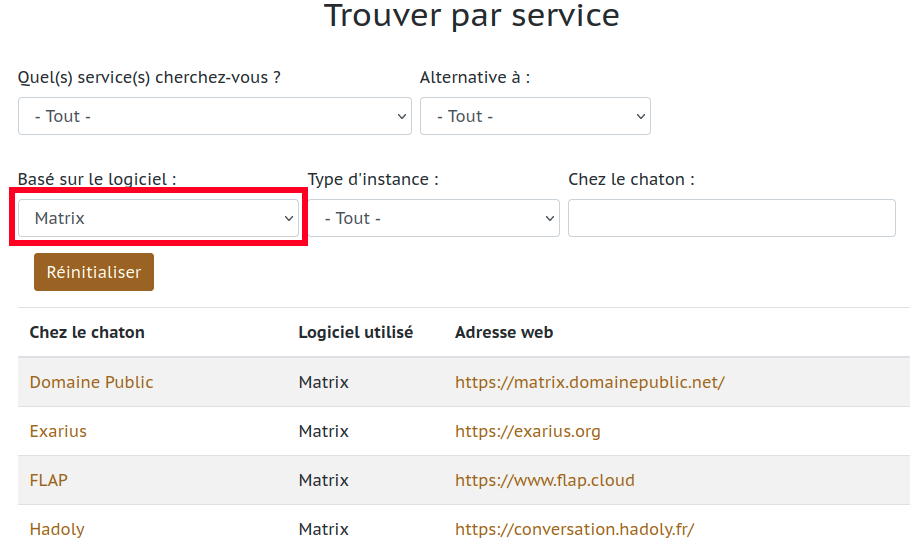Visit the https://exarius.org web address
Image resolution: width=910 pixels, height=546 pixels.
[x=527, y=431]
